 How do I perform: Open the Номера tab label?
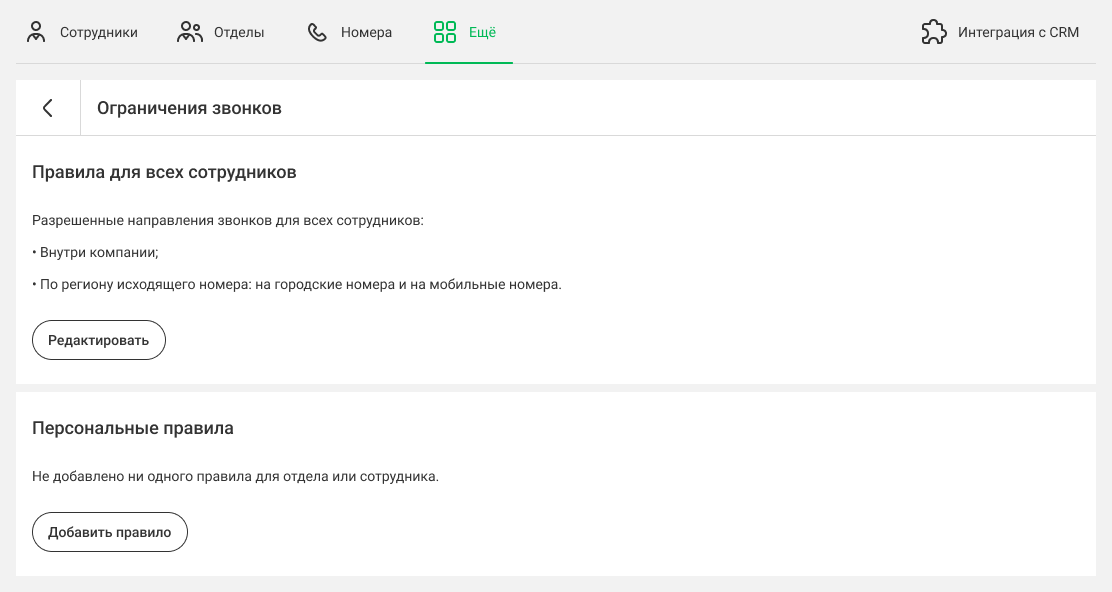click(x=366, y=33)
